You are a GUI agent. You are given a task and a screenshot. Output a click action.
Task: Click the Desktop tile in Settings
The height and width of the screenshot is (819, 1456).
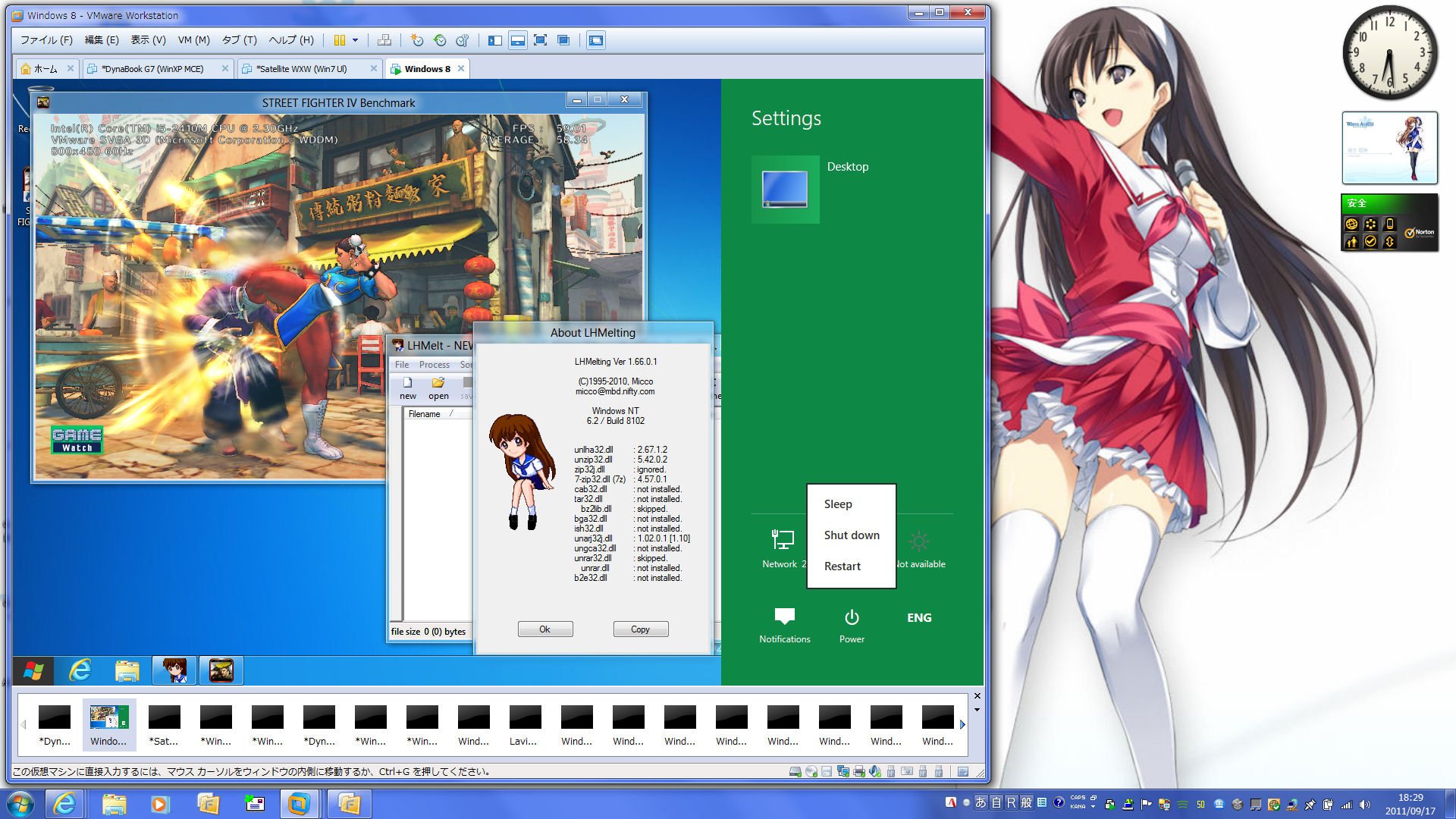786,190
